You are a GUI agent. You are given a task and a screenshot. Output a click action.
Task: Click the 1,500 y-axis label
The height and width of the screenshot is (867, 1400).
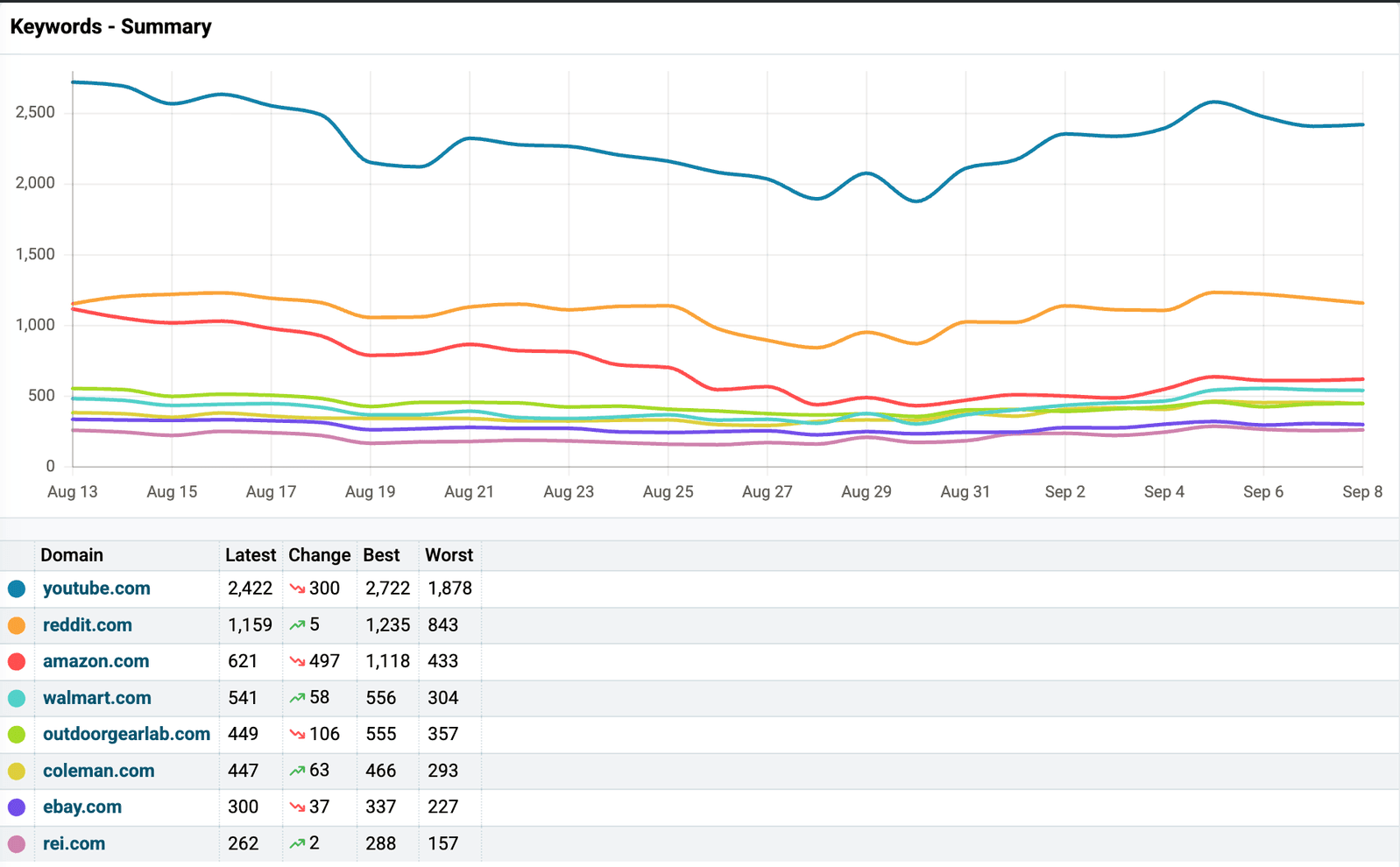[x=35, y=254]
